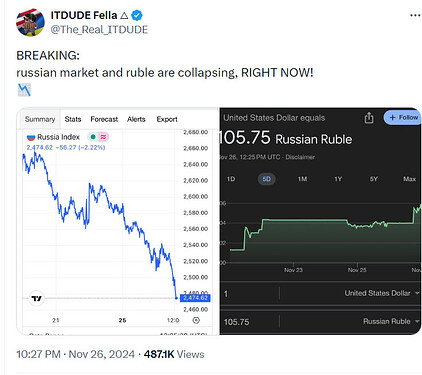Screen dimensions: 422x375
Task: Toggle the green dot indicator beside Russia Index
Action: pos(93,137)
